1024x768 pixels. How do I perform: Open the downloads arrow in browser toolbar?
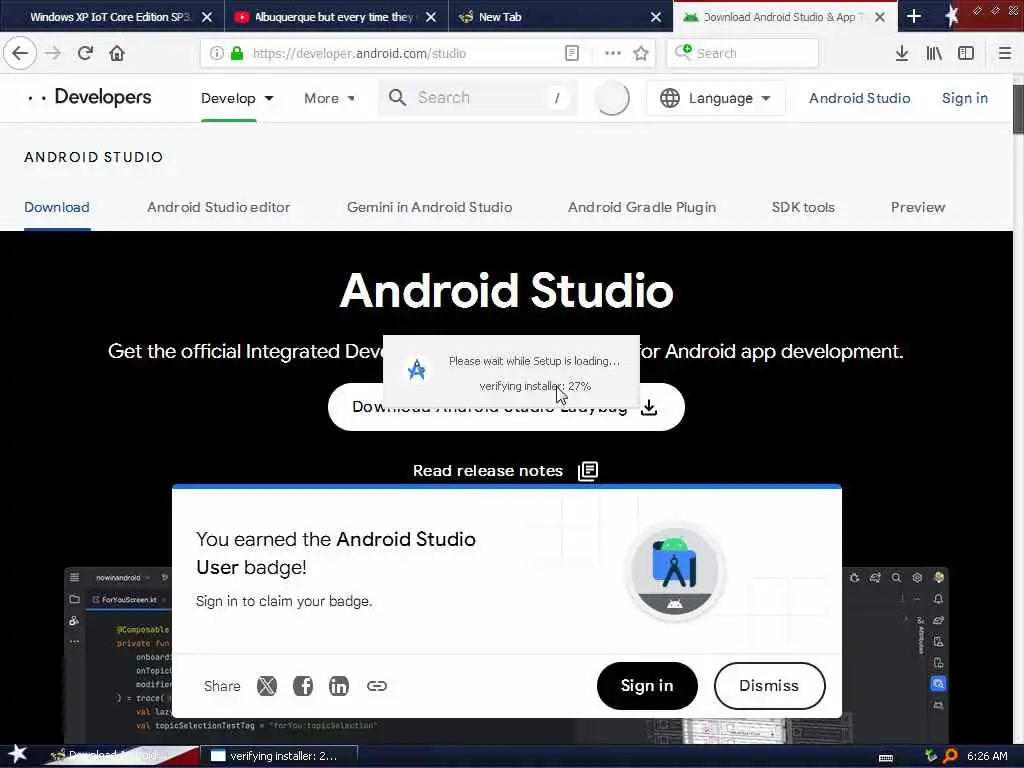click(x=902, y=53)
